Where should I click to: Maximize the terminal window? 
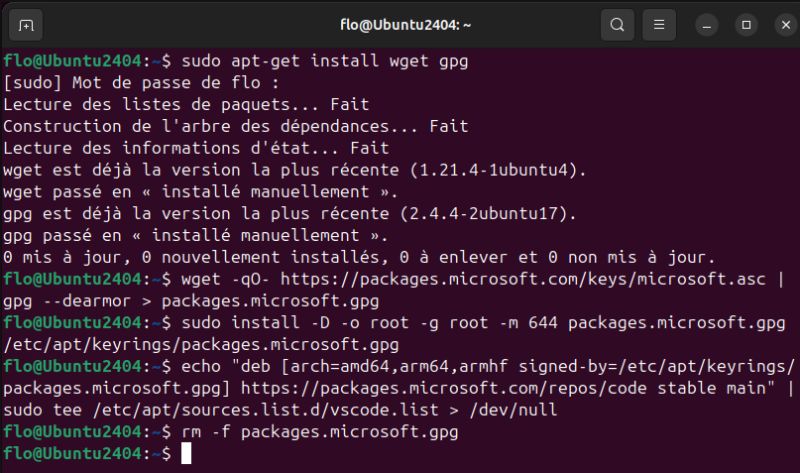coord(745,24)
